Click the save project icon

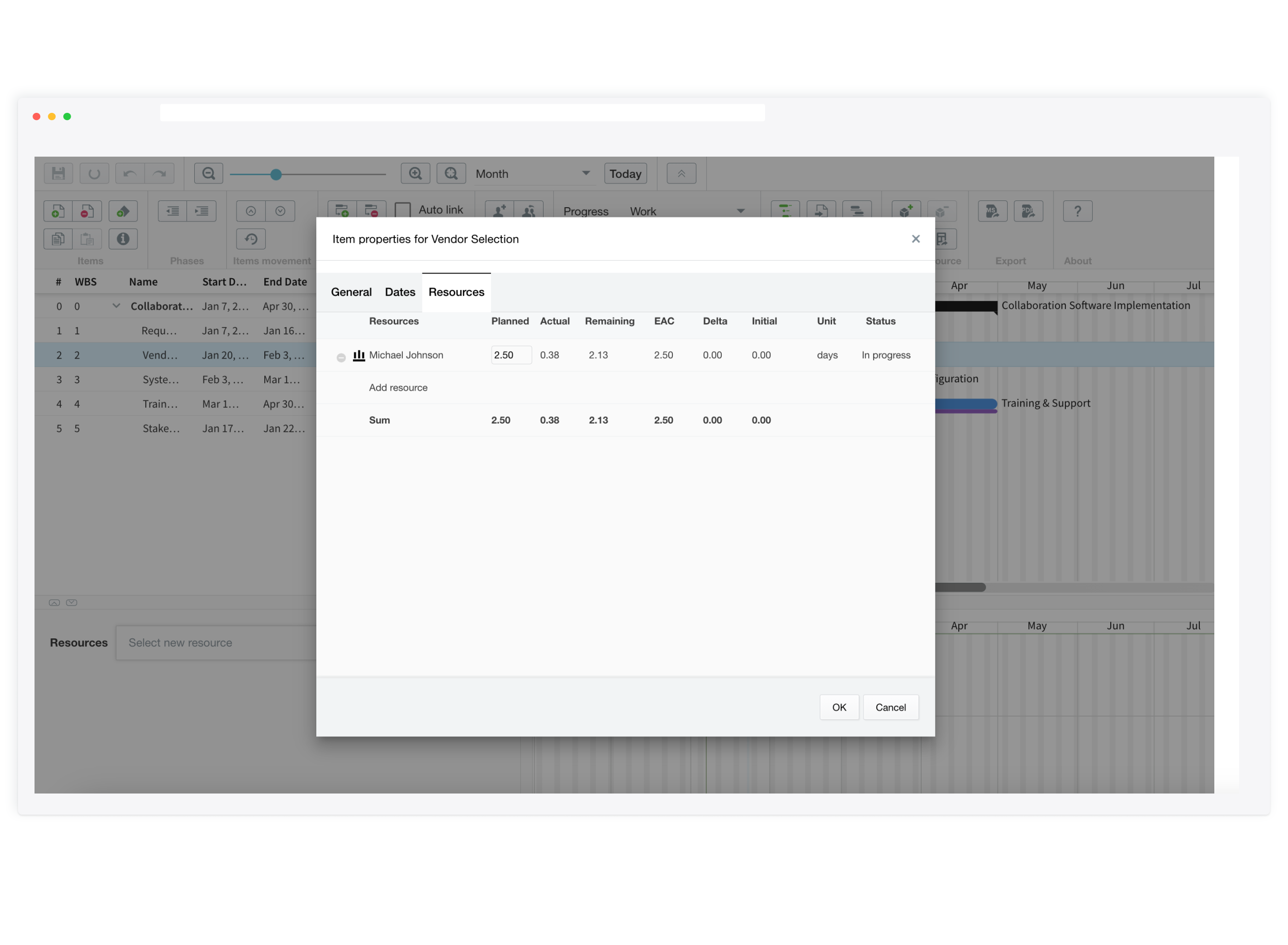pos(58,174)
